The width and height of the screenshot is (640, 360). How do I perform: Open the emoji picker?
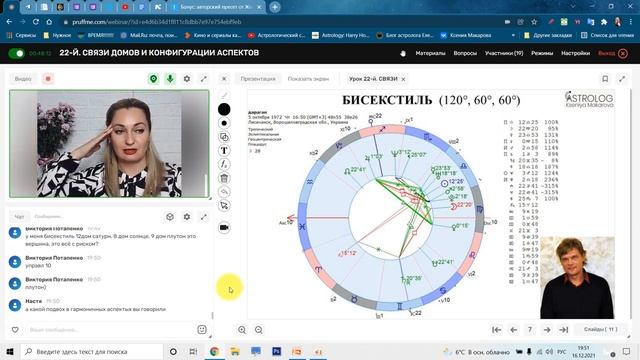click(202, 329)
